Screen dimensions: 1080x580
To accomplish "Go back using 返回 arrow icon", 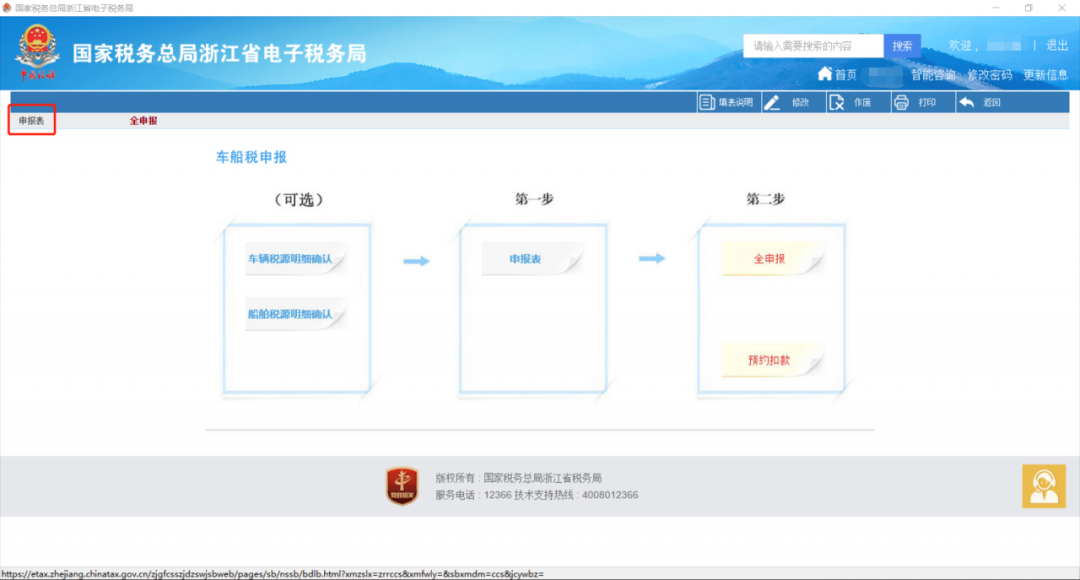I will [966, 103].
